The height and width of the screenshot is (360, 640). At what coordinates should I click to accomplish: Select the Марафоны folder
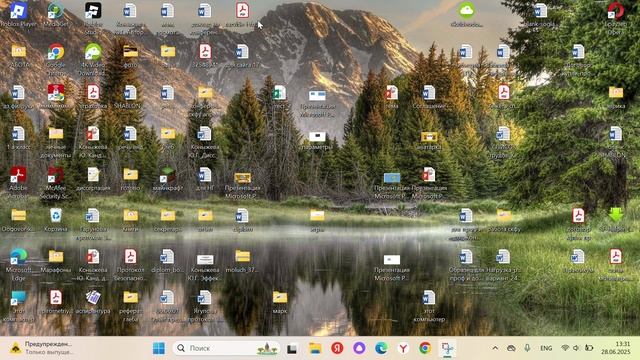point(56,256)
